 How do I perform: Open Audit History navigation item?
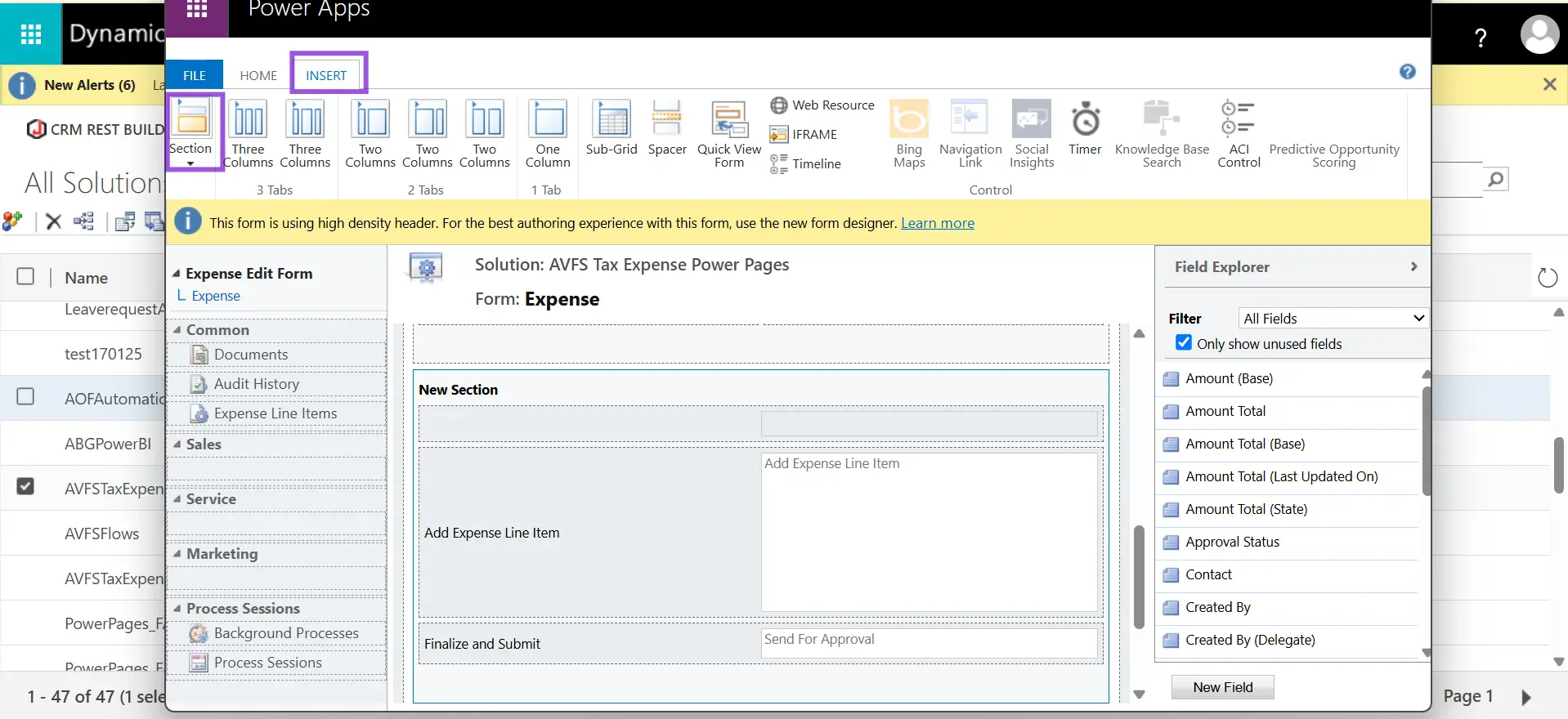257,384
